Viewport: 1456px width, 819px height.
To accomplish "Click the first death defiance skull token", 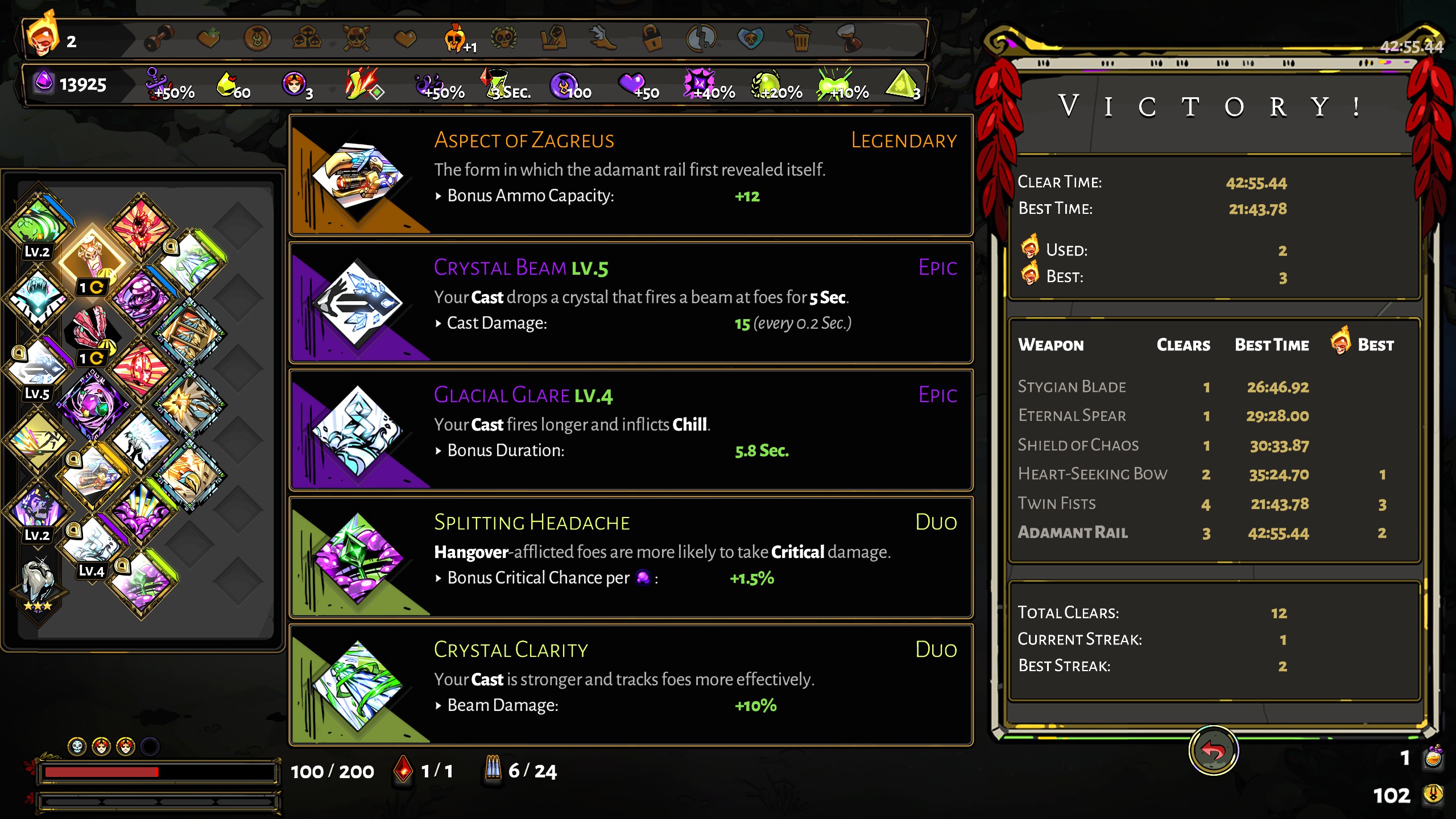I will coord(77,746).
